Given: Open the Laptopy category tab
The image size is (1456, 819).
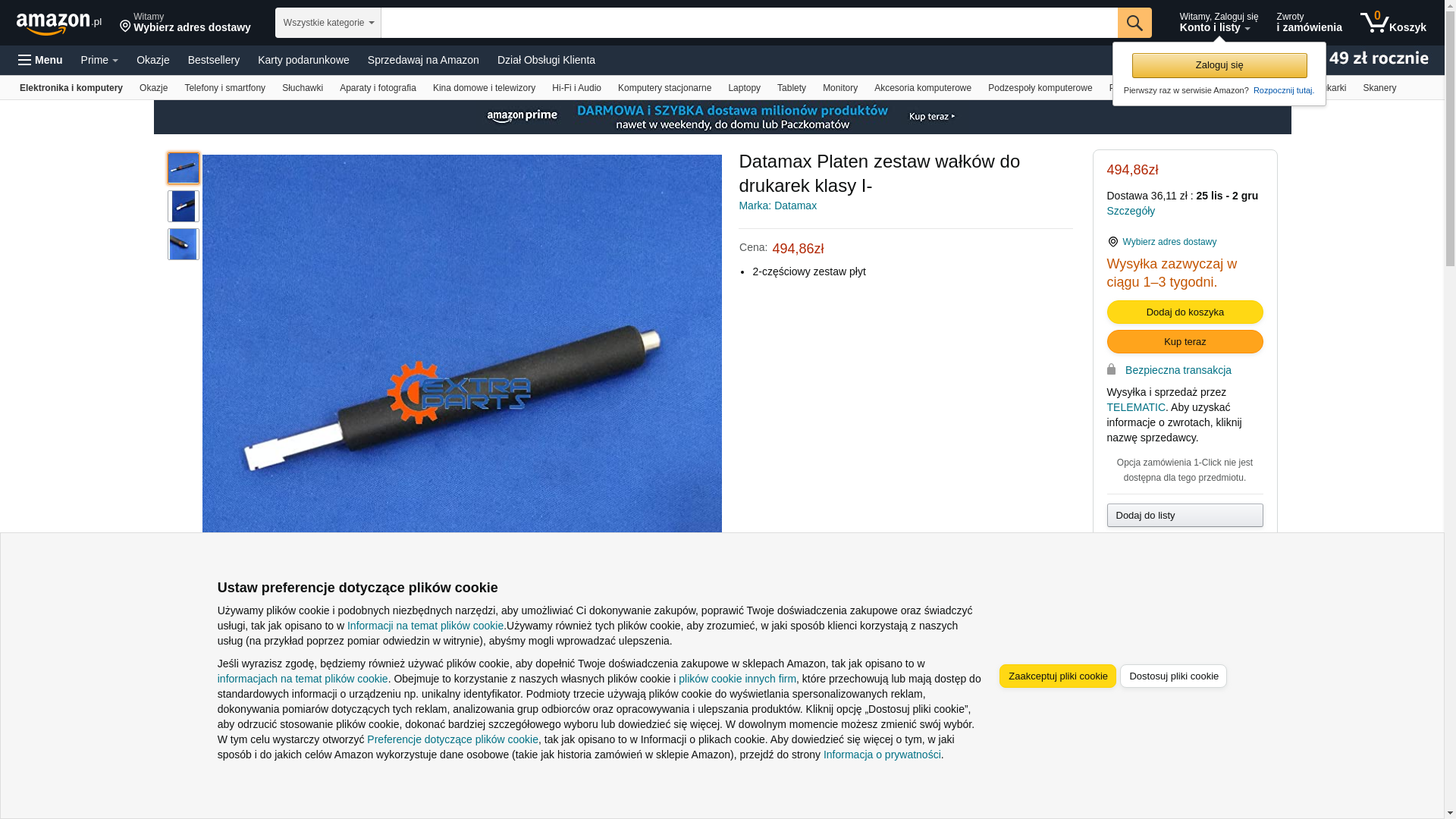Looking at the screenshot, I should [x=744, y=88].
